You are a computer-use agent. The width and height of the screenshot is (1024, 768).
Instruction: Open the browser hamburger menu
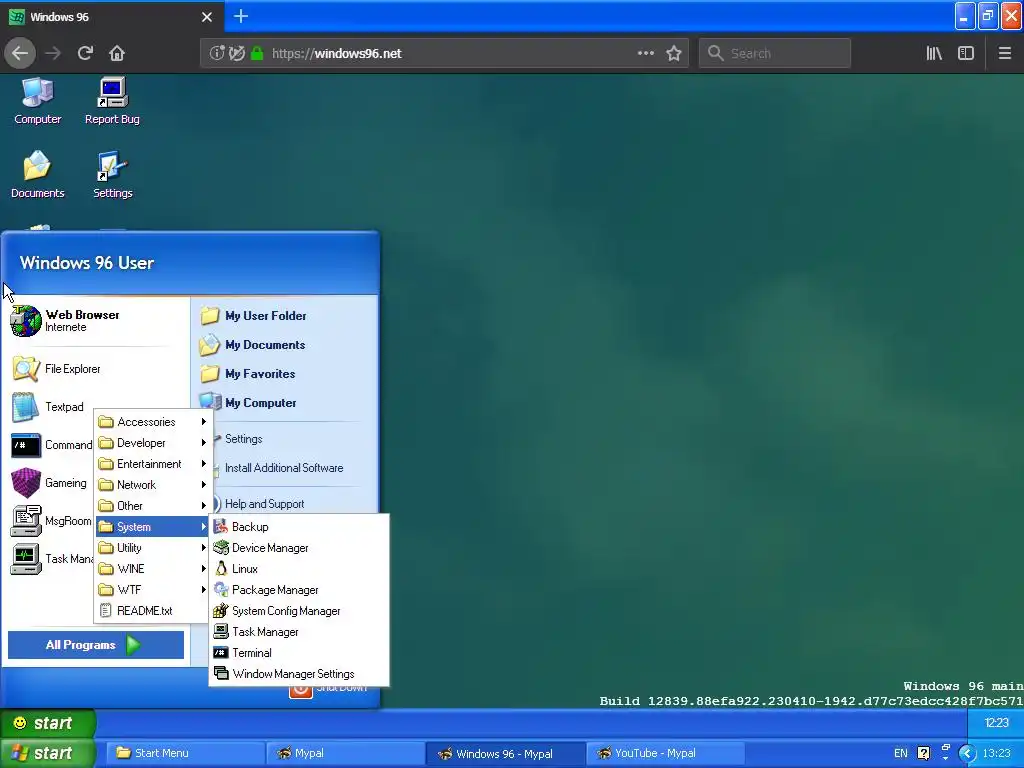(1004, 54)
